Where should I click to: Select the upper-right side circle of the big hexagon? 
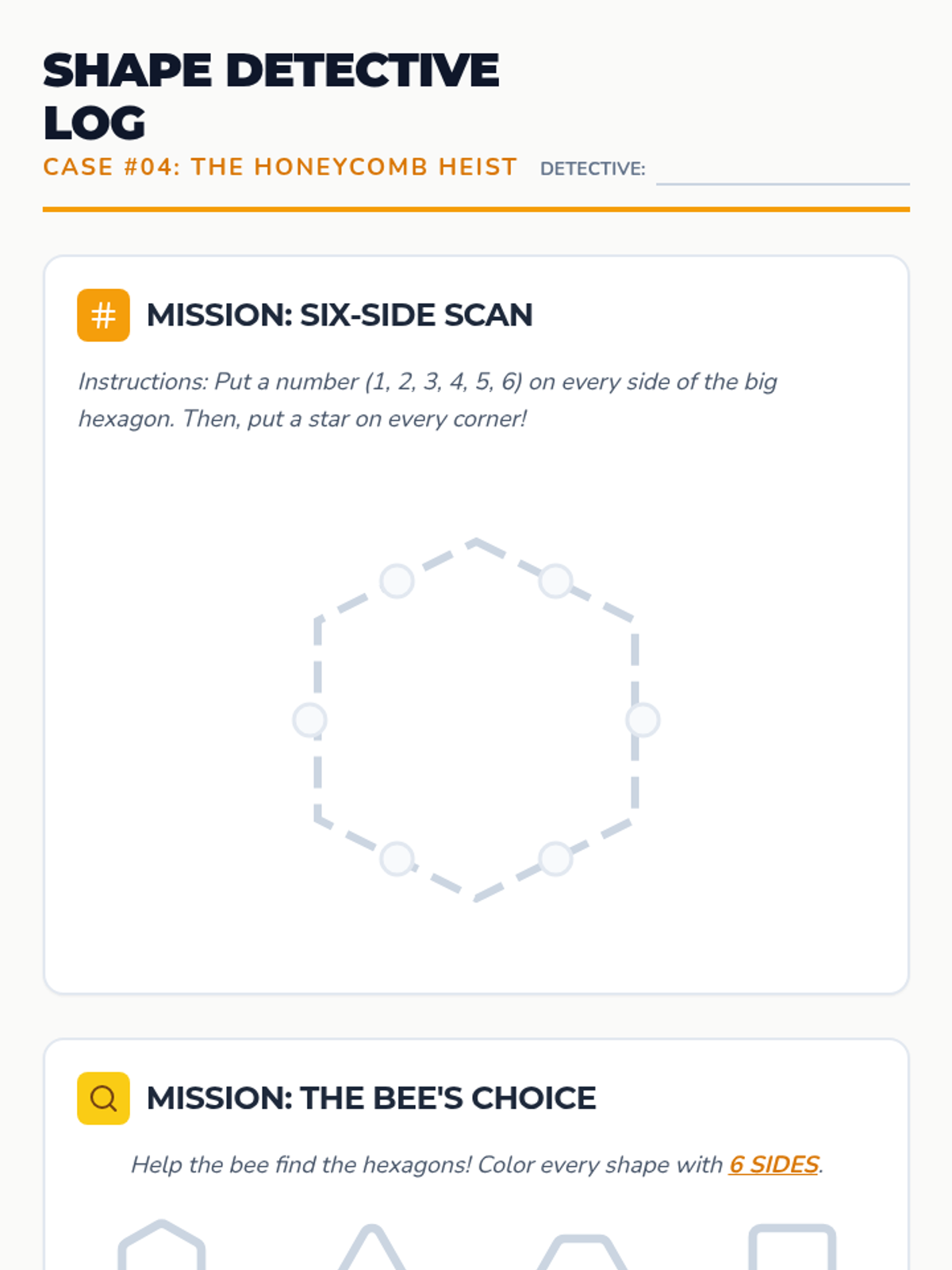click(555, 581)
